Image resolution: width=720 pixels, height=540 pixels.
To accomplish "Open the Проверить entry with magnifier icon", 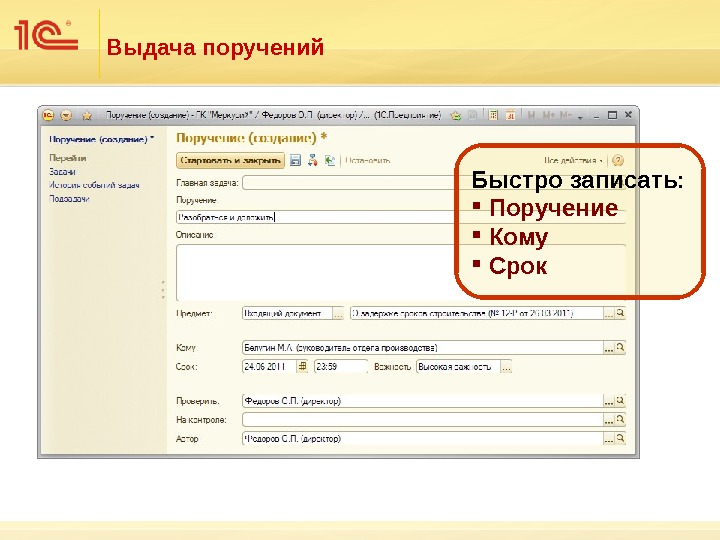I will tap(620, 401).
